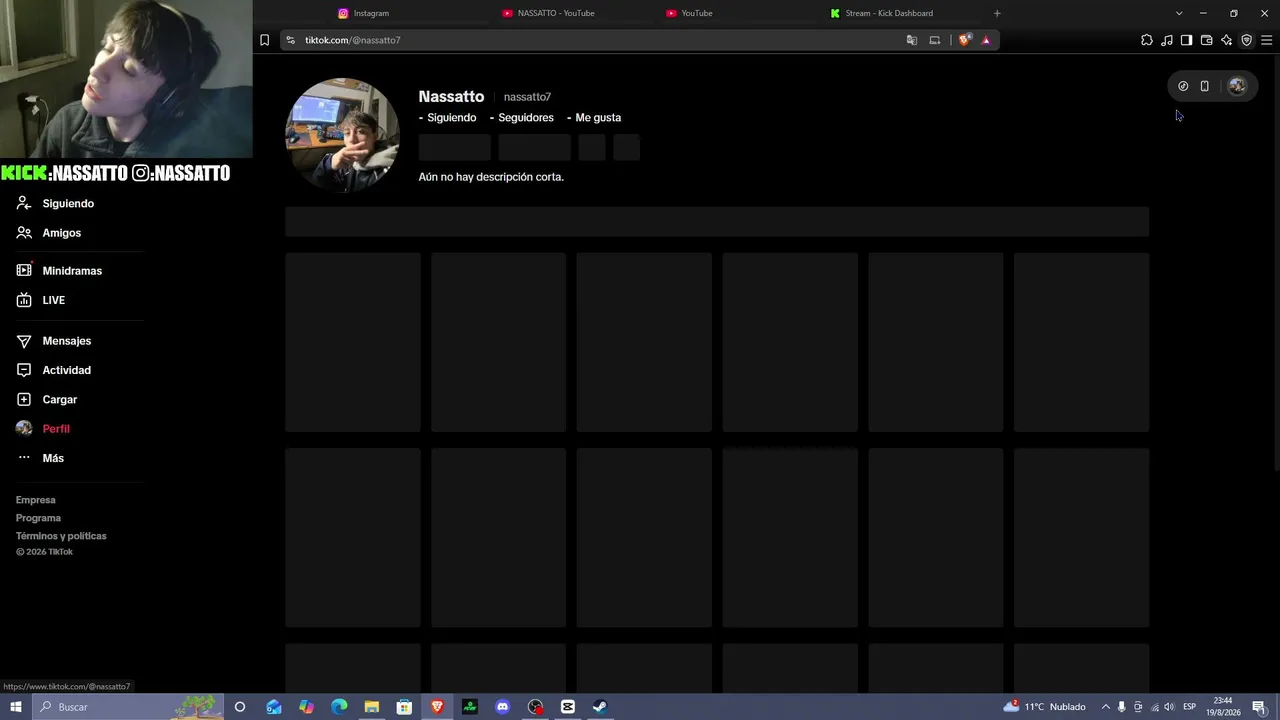Screen dimensions: 1280x720
Task: Open the browser main hamburger menu
Action: [x=1266, y=40]
